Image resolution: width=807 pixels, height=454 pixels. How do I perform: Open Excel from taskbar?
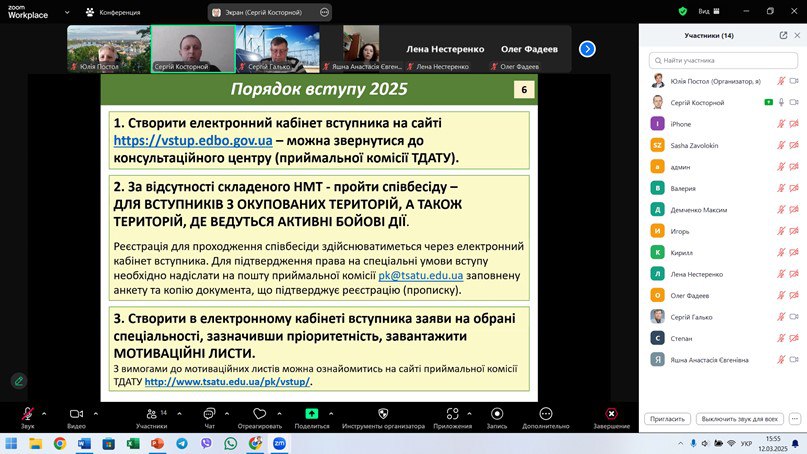pyautogui.click(x=133, y=443)
